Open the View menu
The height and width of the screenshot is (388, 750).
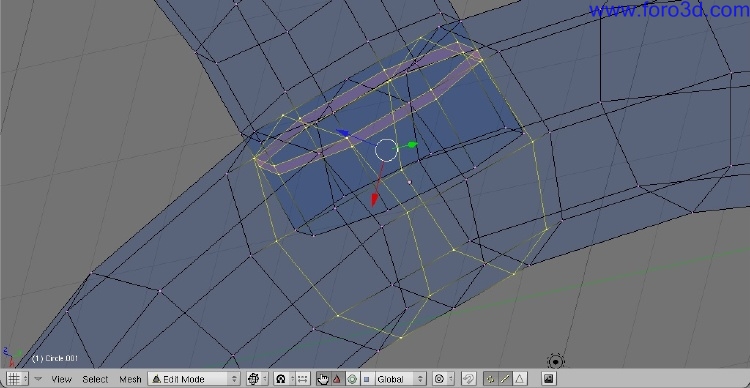click(61, 379)
